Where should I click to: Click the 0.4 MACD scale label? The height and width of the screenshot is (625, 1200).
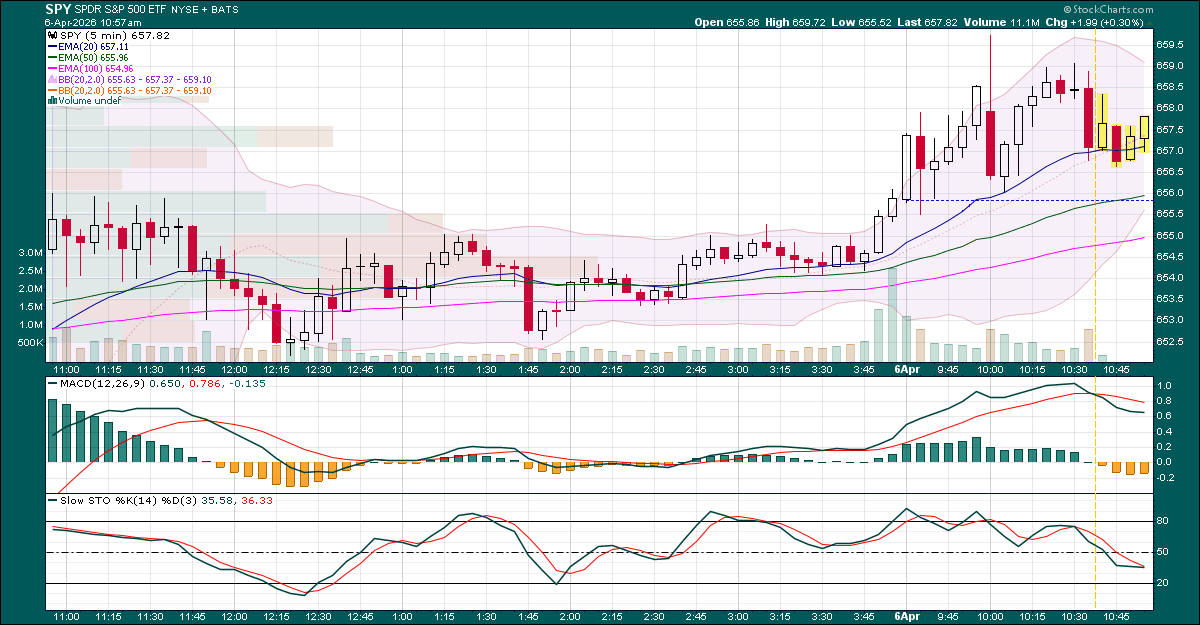[x=1165, y=431]
